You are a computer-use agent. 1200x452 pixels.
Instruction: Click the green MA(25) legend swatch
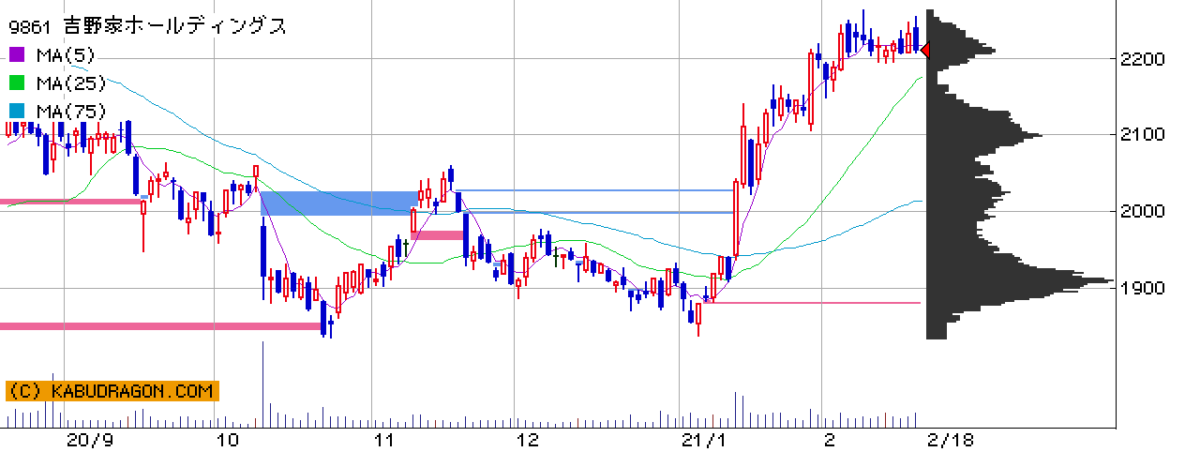[16, 83]
